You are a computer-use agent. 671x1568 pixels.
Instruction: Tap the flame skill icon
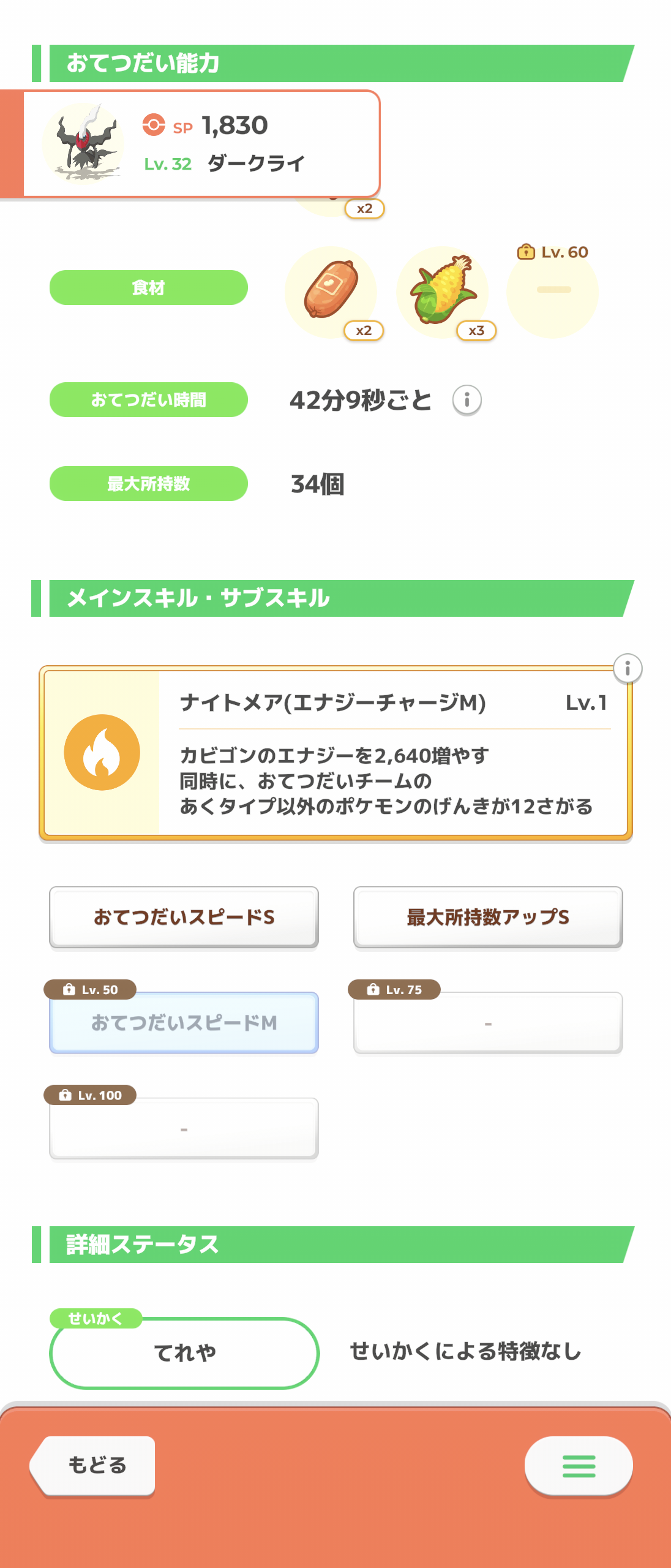tap(102, 752)
